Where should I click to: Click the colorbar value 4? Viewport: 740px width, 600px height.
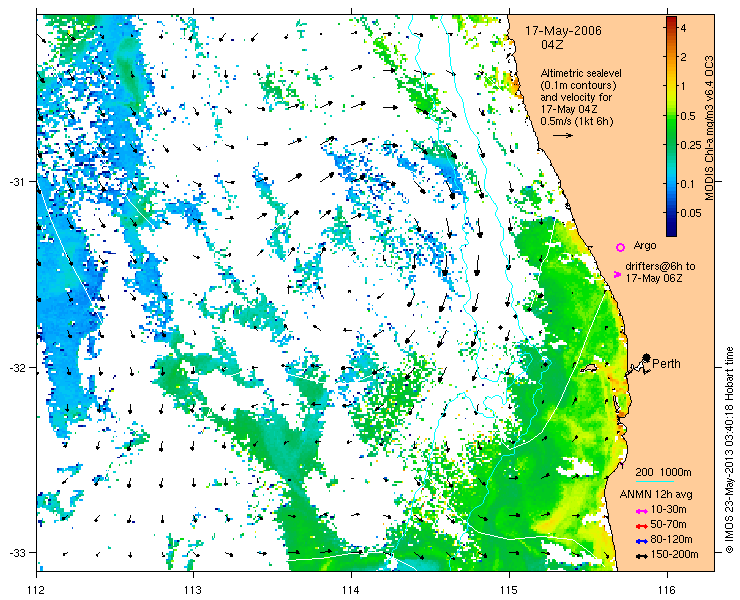[x=683, y=28]
